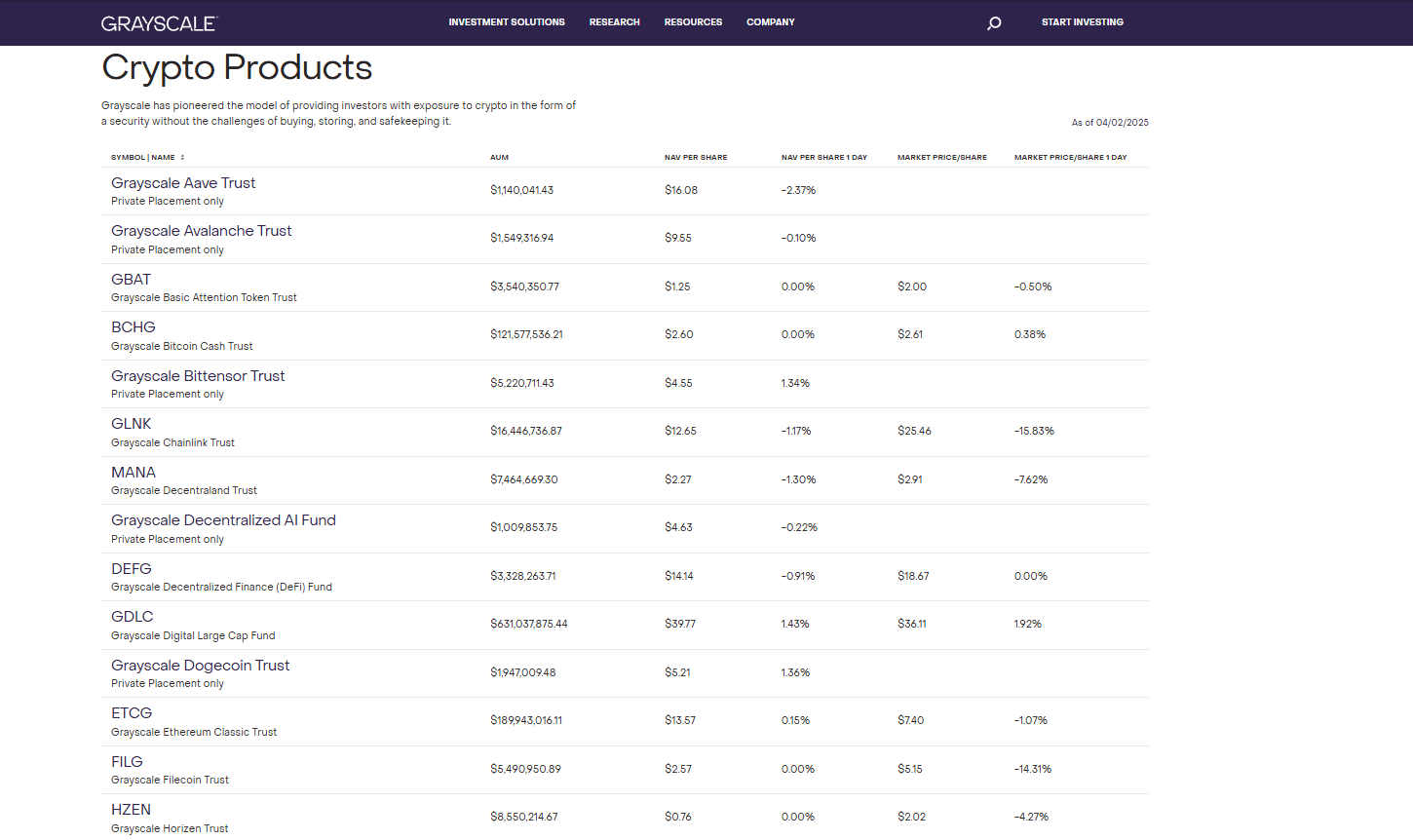This screenshot has height=840, width=1413.
Task: Select market price $2.02 for HZEN
Action: 912,817
